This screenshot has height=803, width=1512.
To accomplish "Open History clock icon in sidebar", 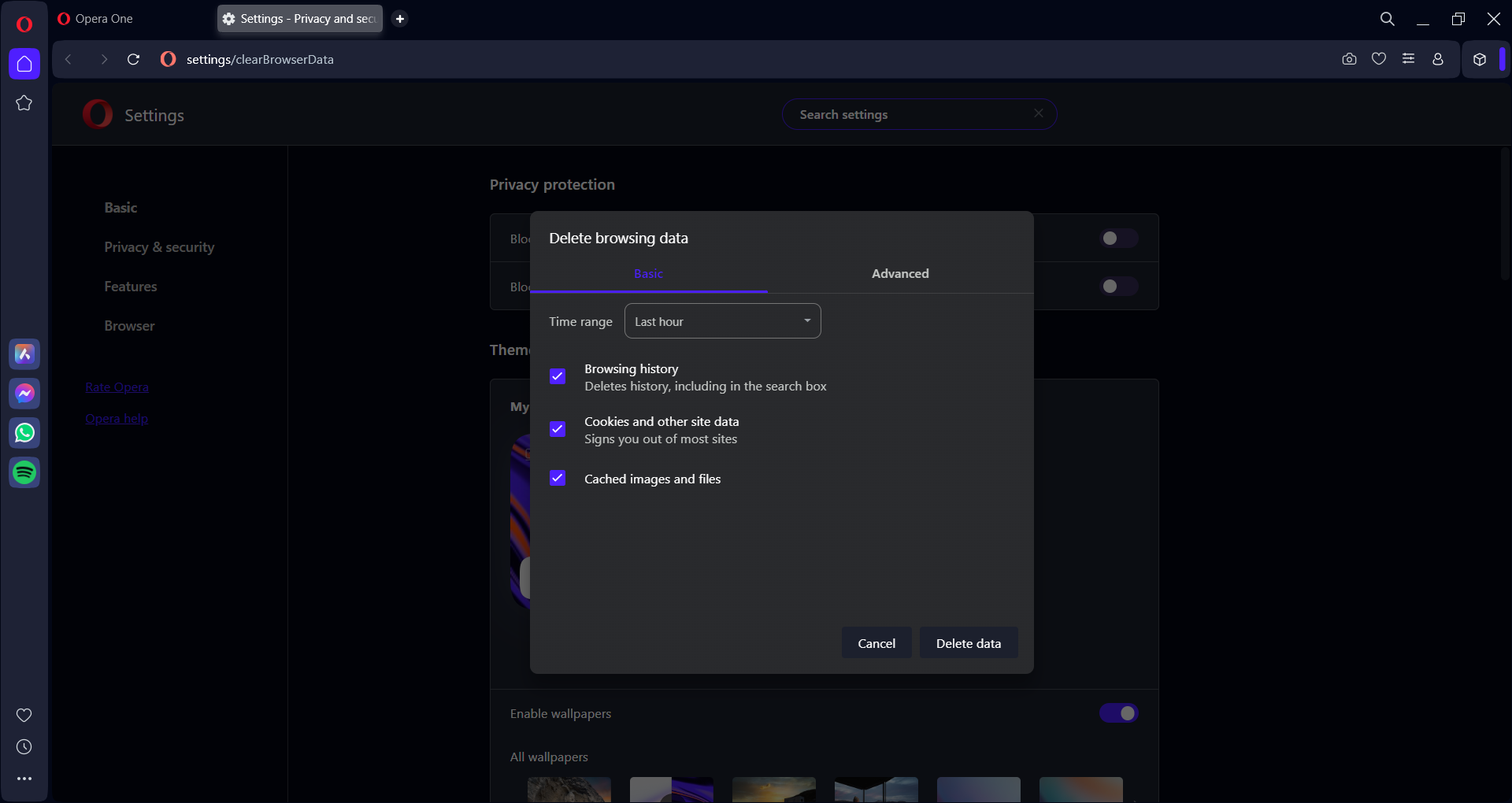I will pyautogui.click(x=24, y=747).
